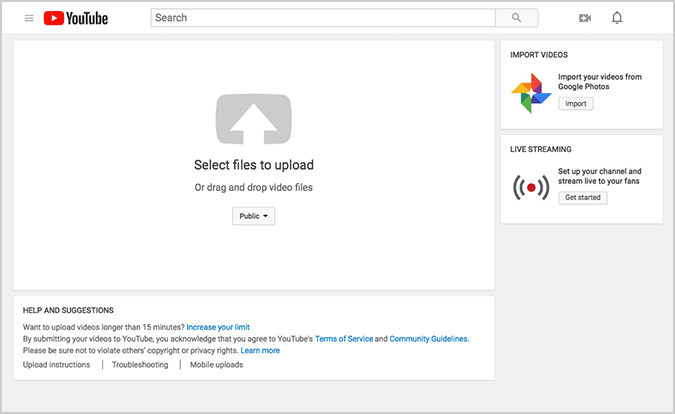
Task: Click the search magnifier button
Action: [x=516, y=18]
